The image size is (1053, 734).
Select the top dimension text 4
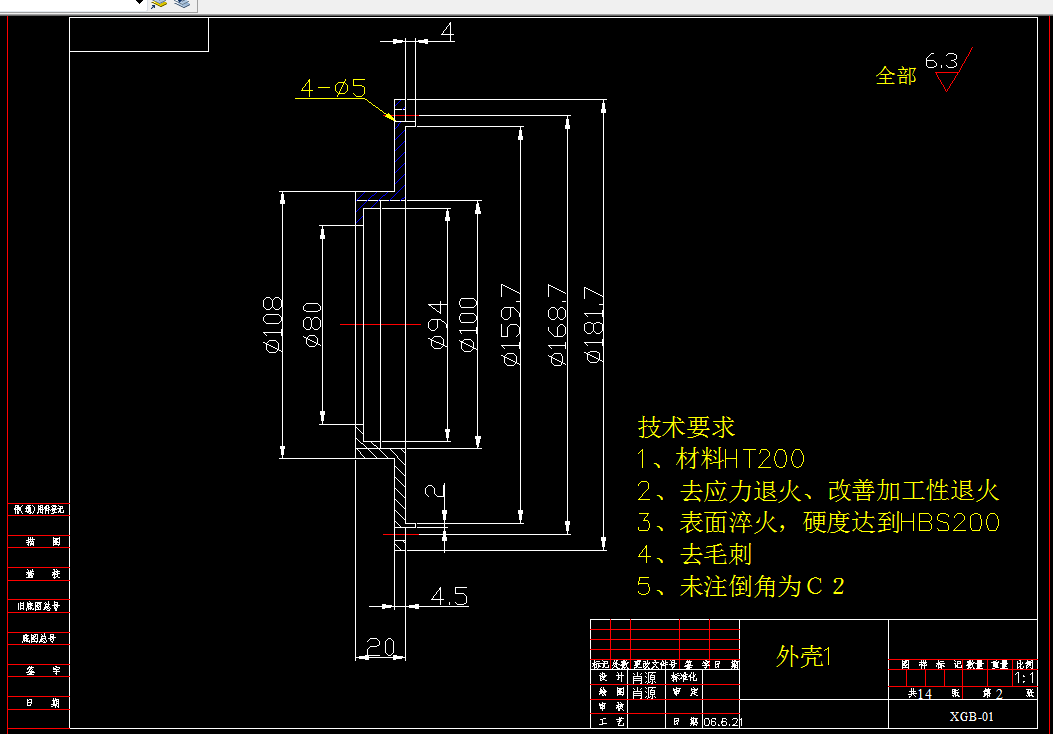(x=447, y=32)
